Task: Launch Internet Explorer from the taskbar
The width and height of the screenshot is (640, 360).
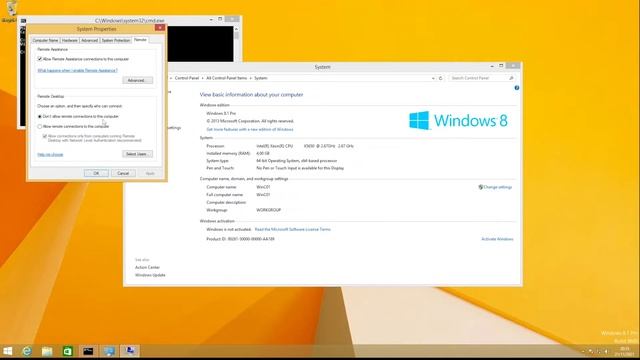Action: pos(27,351)
